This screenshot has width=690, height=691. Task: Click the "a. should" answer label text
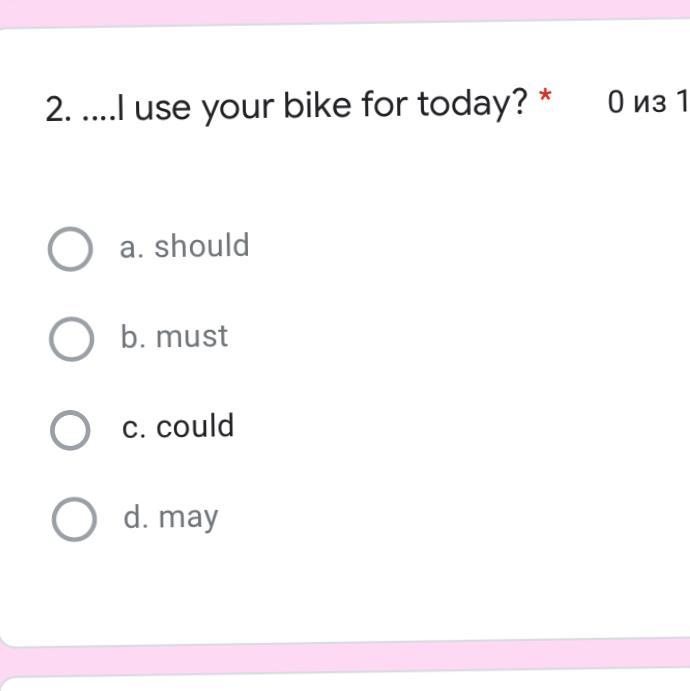(x=185, y=246)
